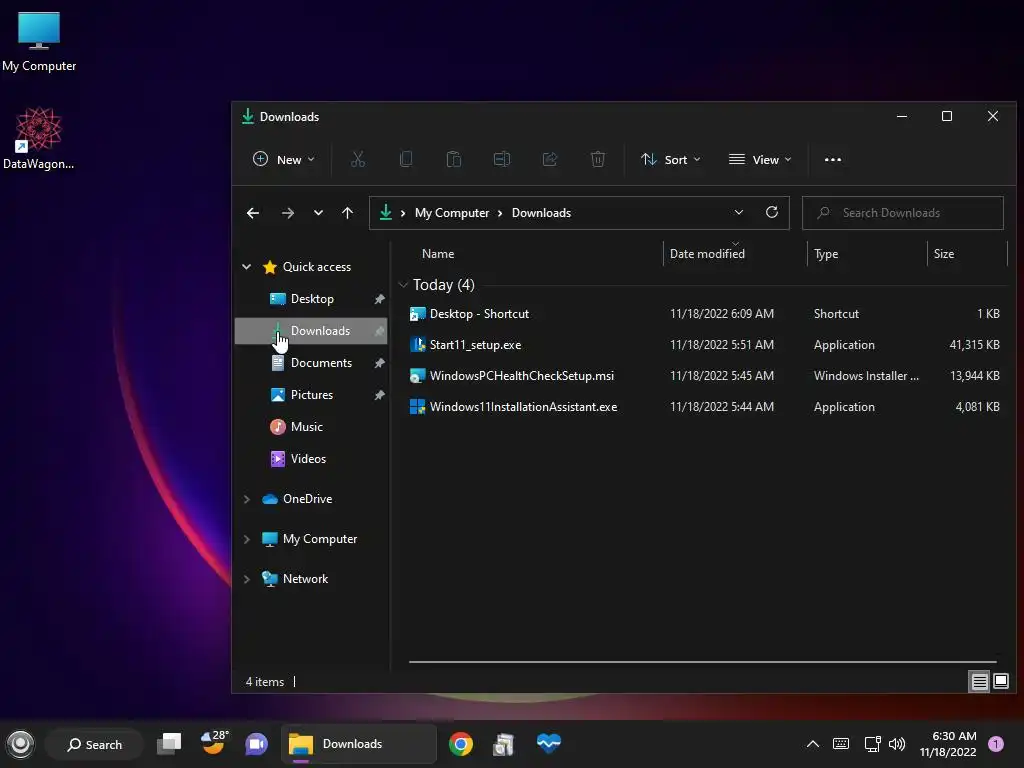Click the Delete trash icon
This screenshot has width=1024, height=768.
[598, 159]
